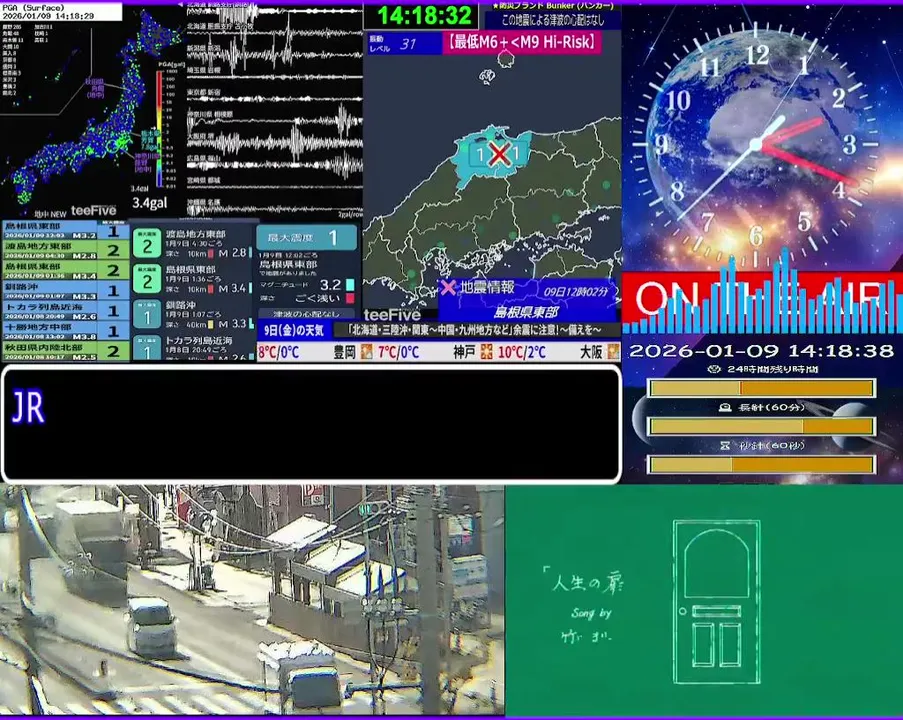Click the snowy street live camera feed
This screenshot has height=720, width=903.
pyautogui.click(x=252, y=600)
